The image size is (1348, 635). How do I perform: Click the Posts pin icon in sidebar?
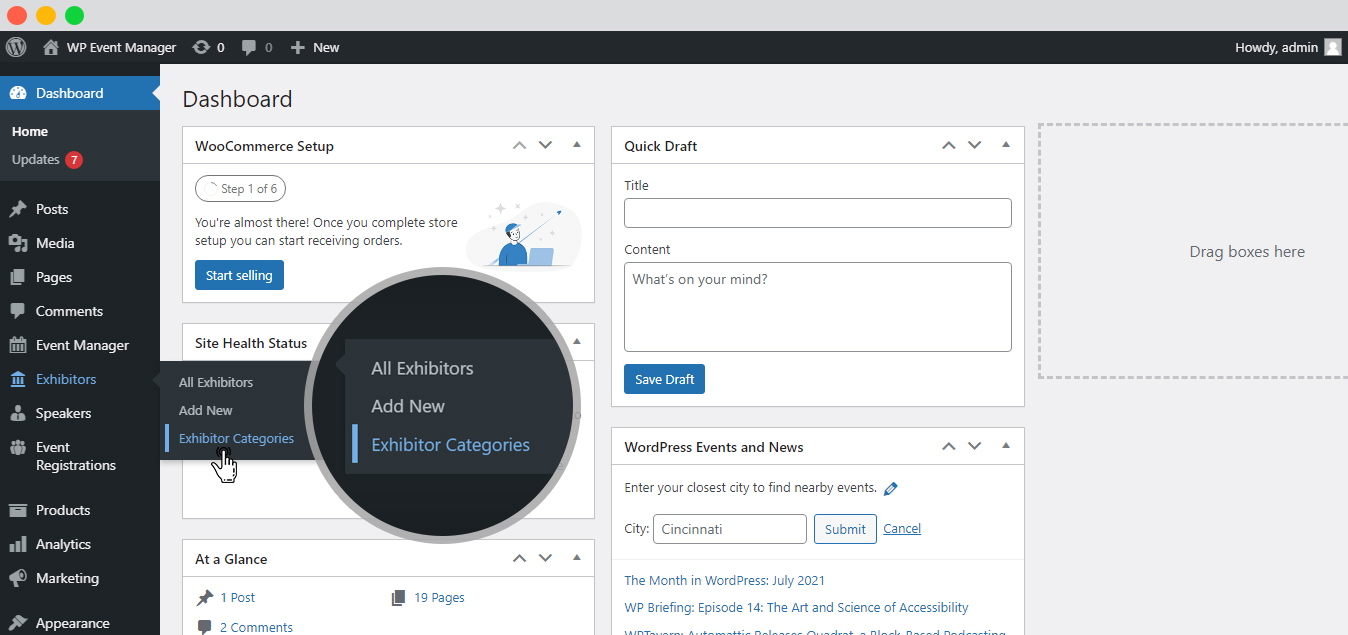(x=18, y=209)
